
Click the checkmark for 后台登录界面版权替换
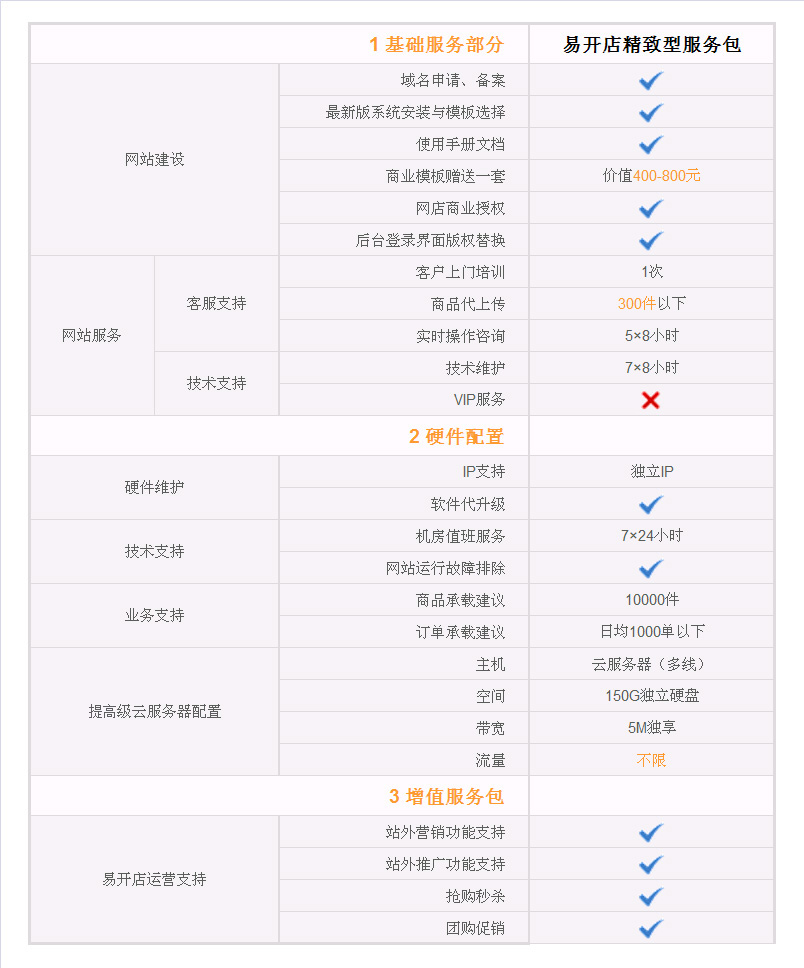651,241
